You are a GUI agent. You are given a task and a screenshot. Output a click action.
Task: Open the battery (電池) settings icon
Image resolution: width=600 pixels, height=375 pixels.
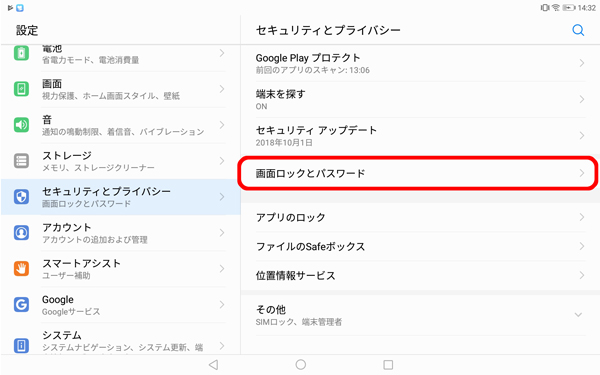(21, 53)
